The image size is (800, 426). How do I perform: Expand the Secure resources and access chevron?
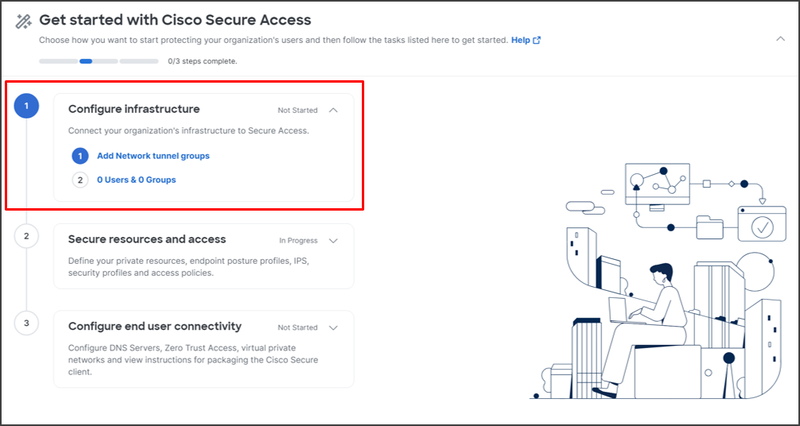(334, 241)
